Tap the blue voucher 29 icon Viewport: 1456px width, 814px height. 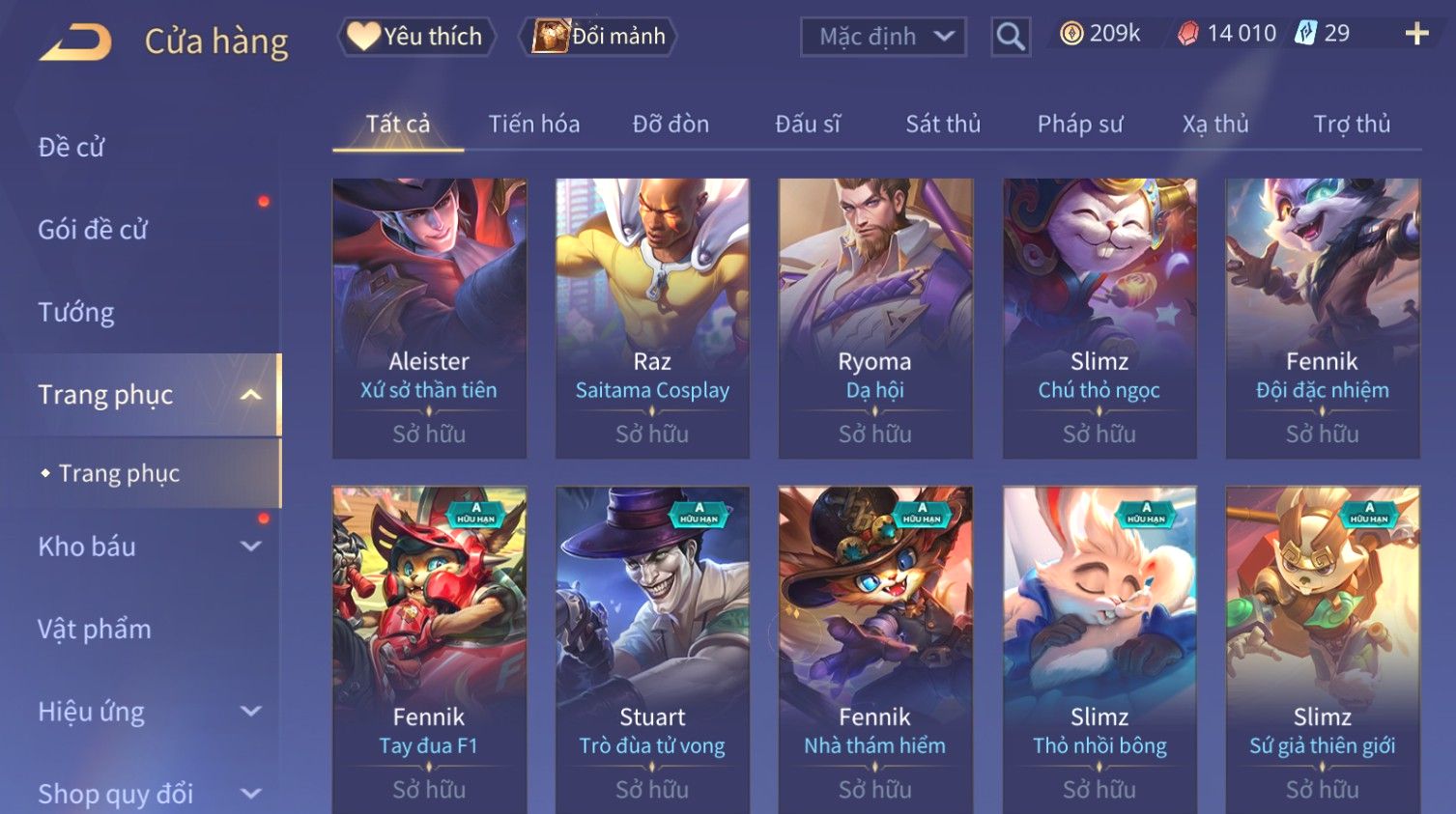coord(1305,34)
